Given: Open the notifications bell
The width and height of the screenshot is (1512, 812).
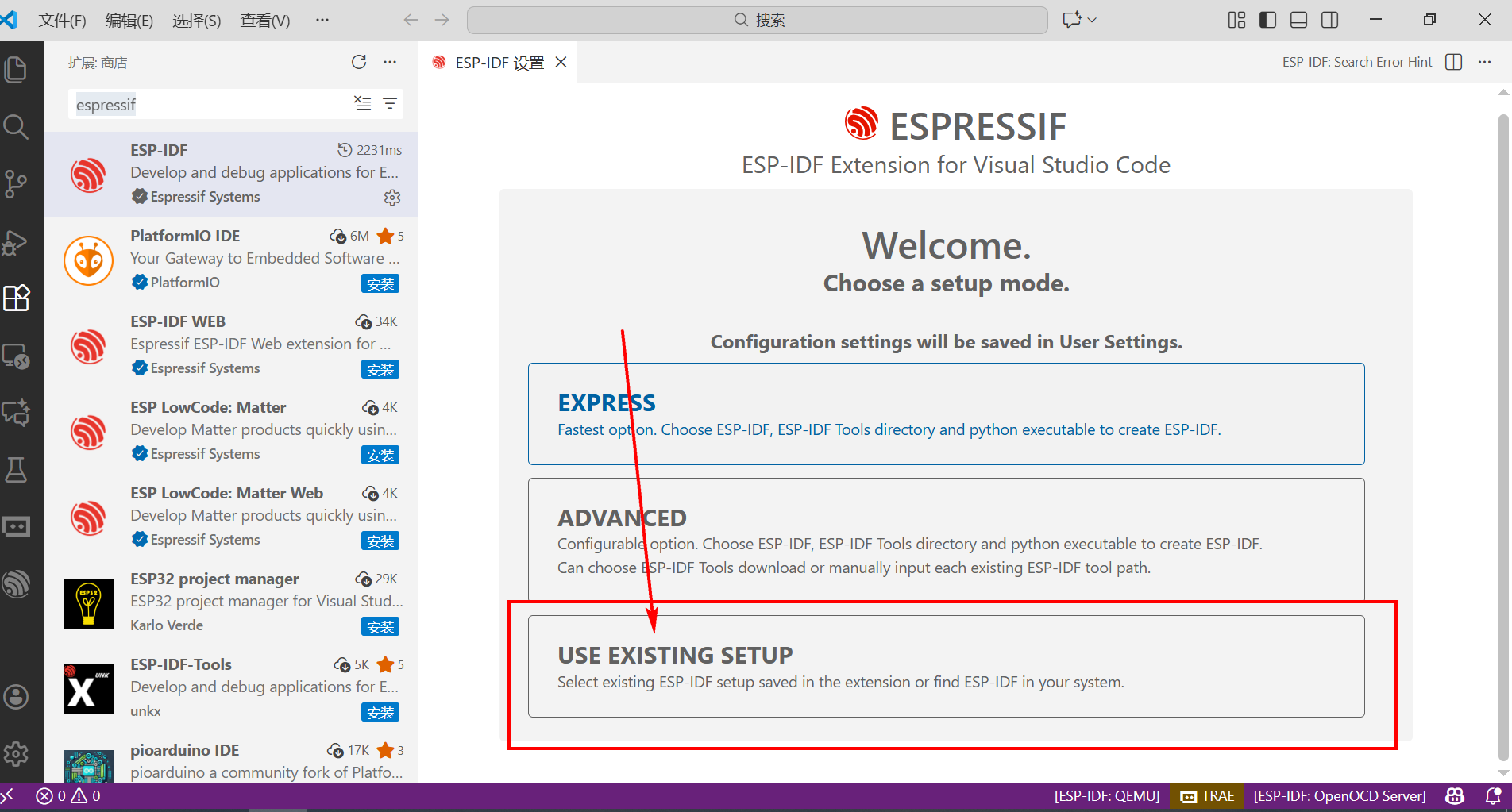Looking at the screenshot, I should pos(1493,795).
